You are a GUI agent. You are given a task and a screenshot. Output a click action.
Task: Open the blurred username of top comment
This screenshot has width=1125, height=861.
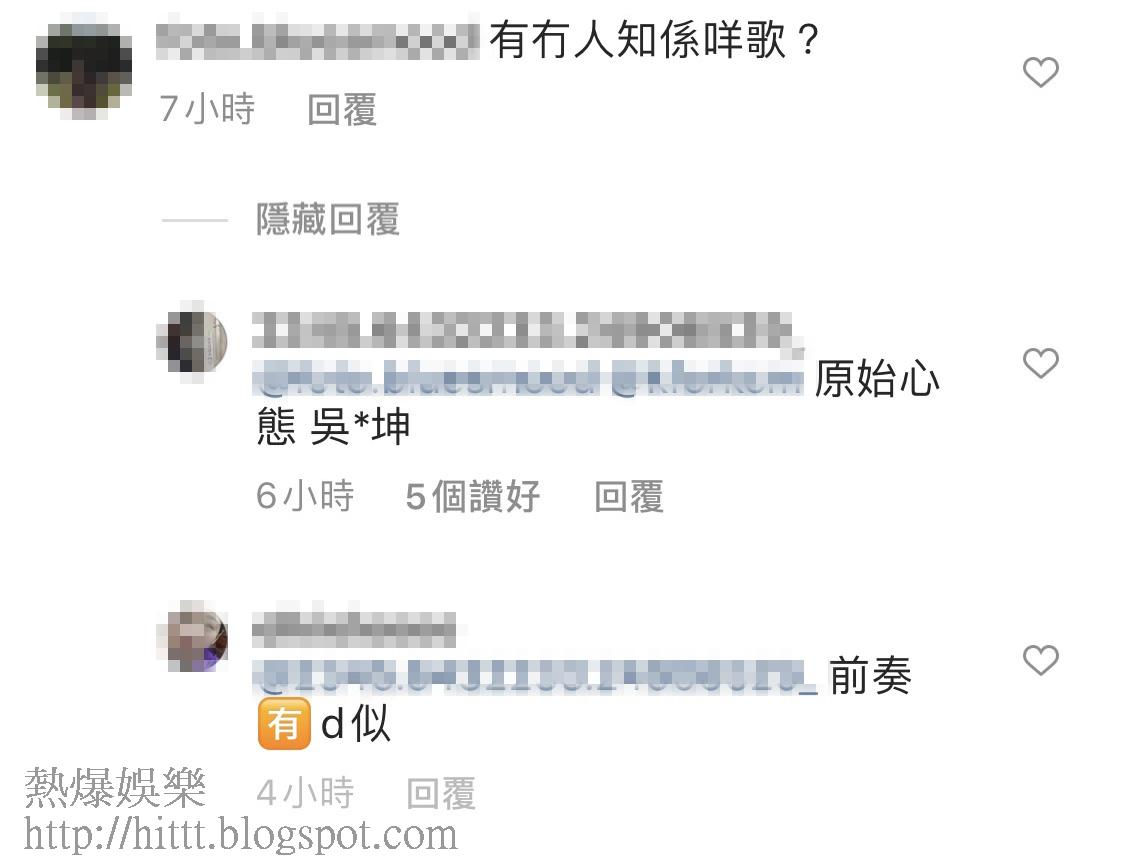pos(318,40)
